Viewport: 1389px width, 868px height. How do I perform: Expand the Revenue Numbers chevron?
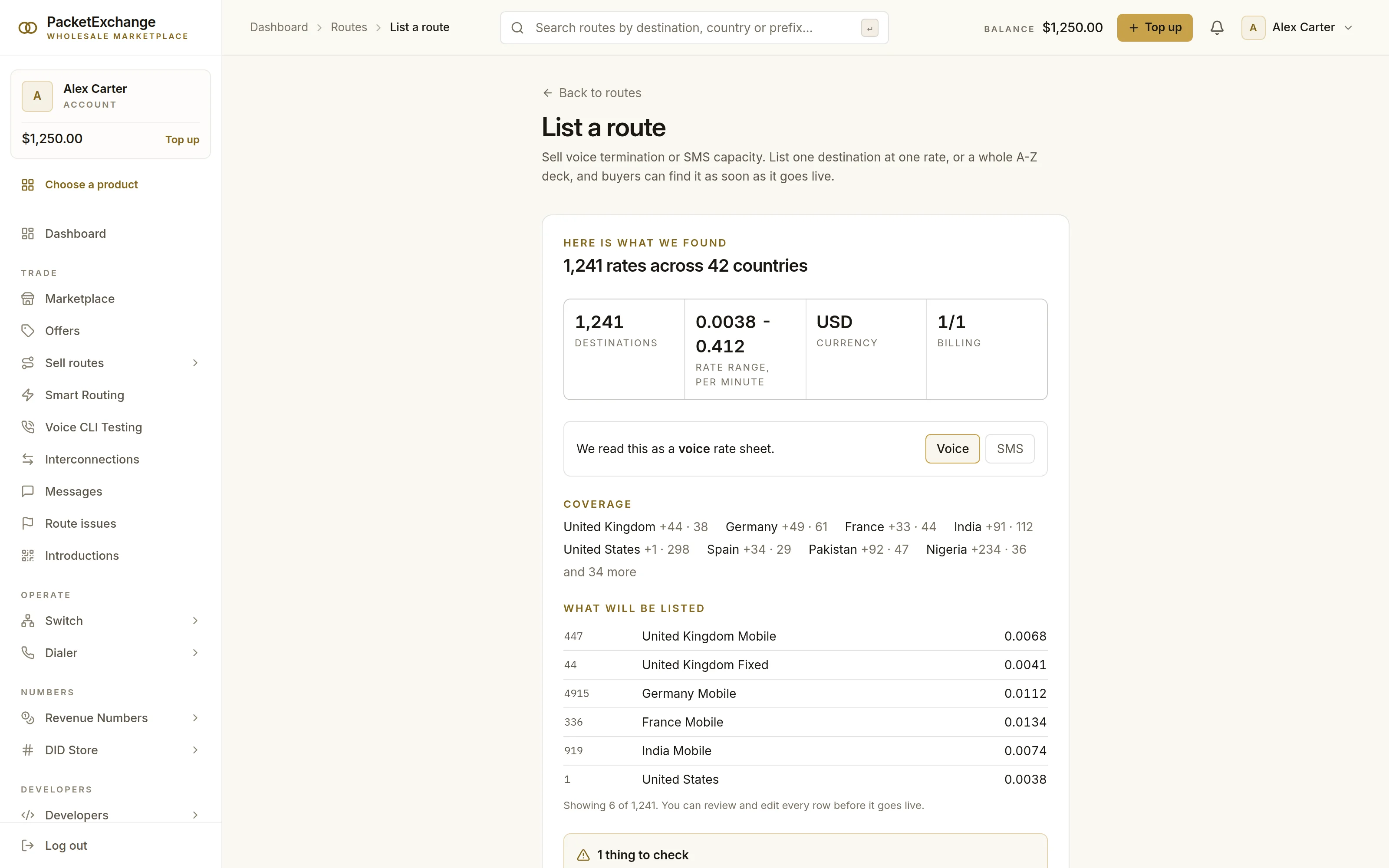click(x=195, y=717)
